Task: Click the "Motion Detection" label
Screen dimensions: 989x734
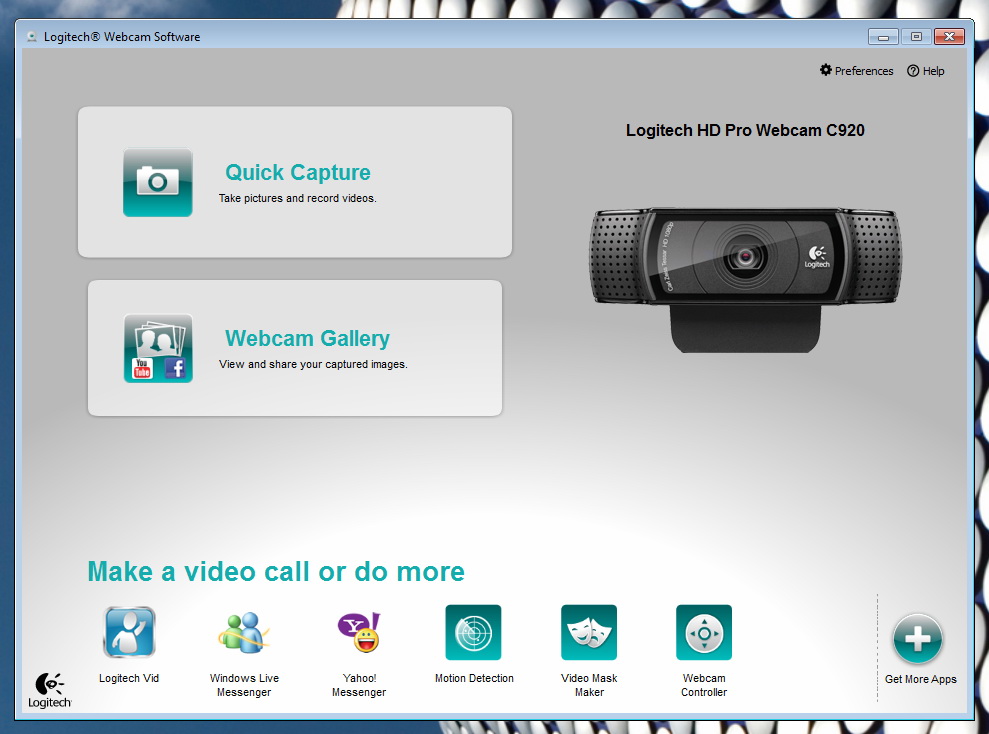Action: tap(474, 679)
